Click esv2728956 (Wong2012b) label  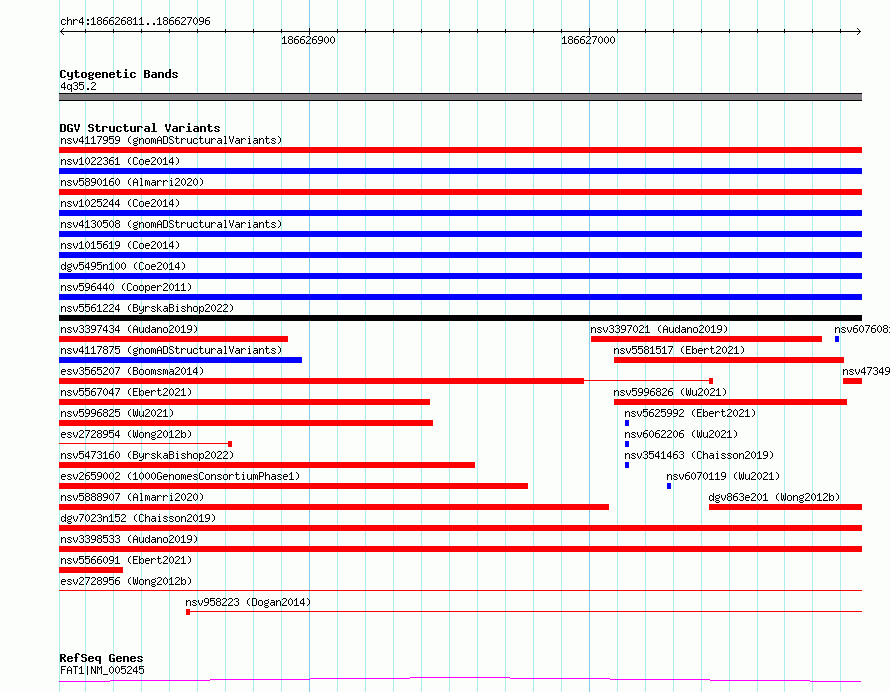click(126, 581)
